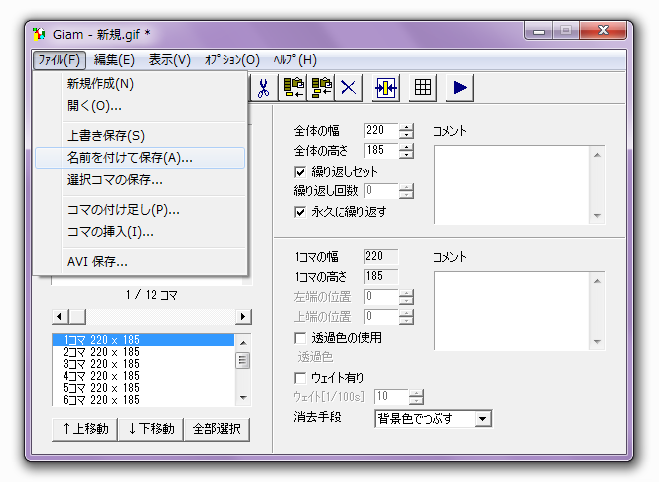The height and width of the screenshot is (482, 659).
Task: Open the オプション(O) menu
Action: point(232,60)
